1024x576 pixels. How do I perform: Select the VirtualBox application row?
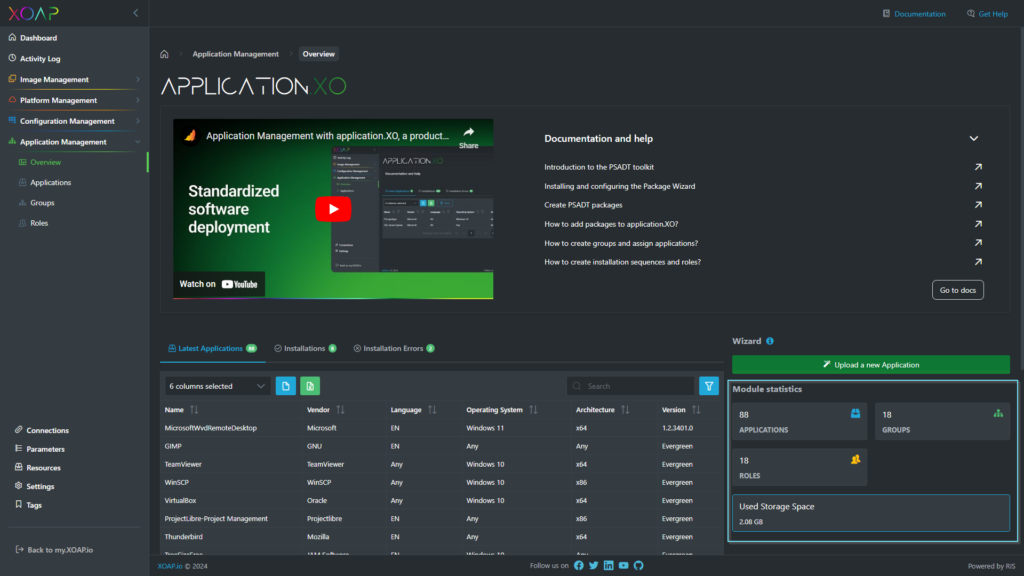(441, 501)
